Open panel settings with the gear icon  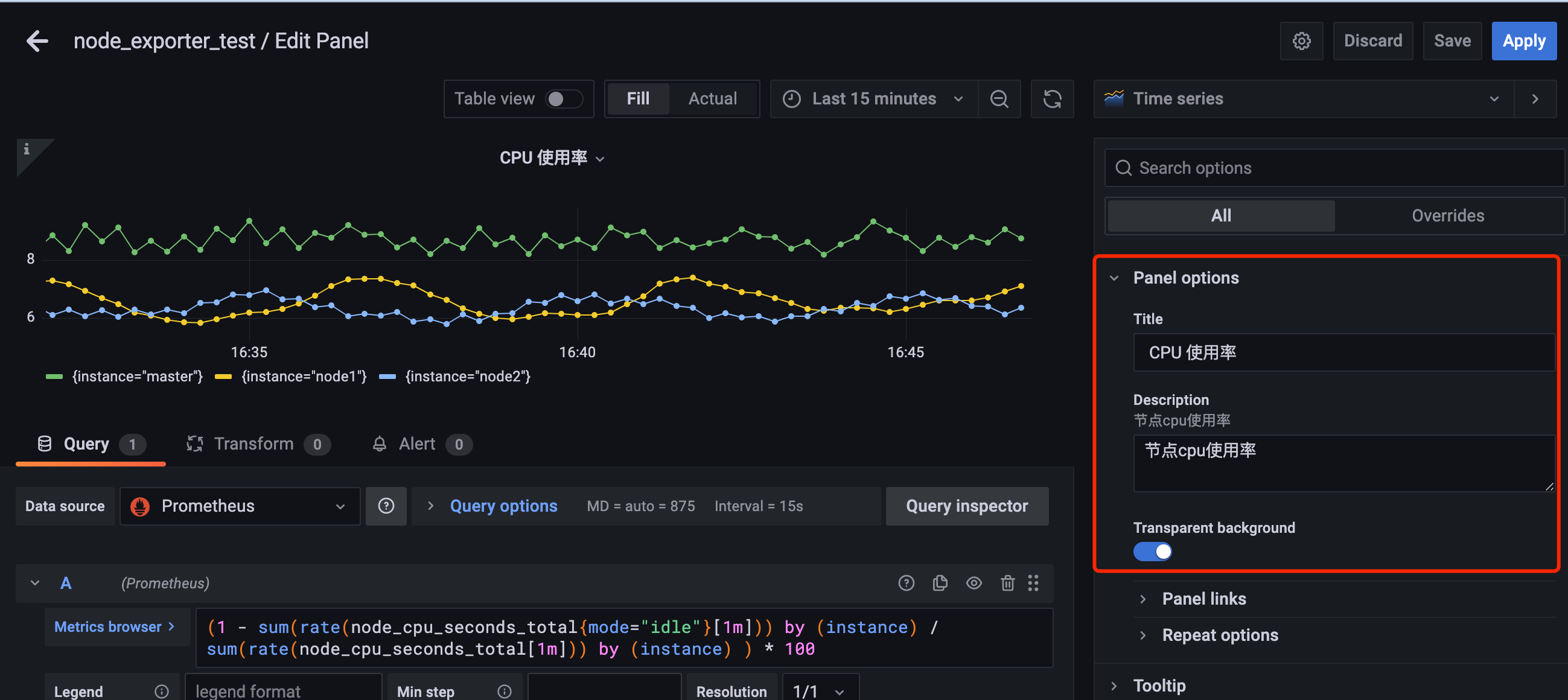tap(1301, 40)
